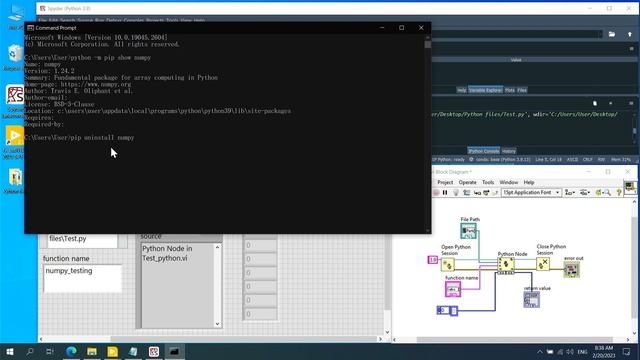Open working directory path dropdown arrow
Screen dimensions: 640x360
[600, 34]
